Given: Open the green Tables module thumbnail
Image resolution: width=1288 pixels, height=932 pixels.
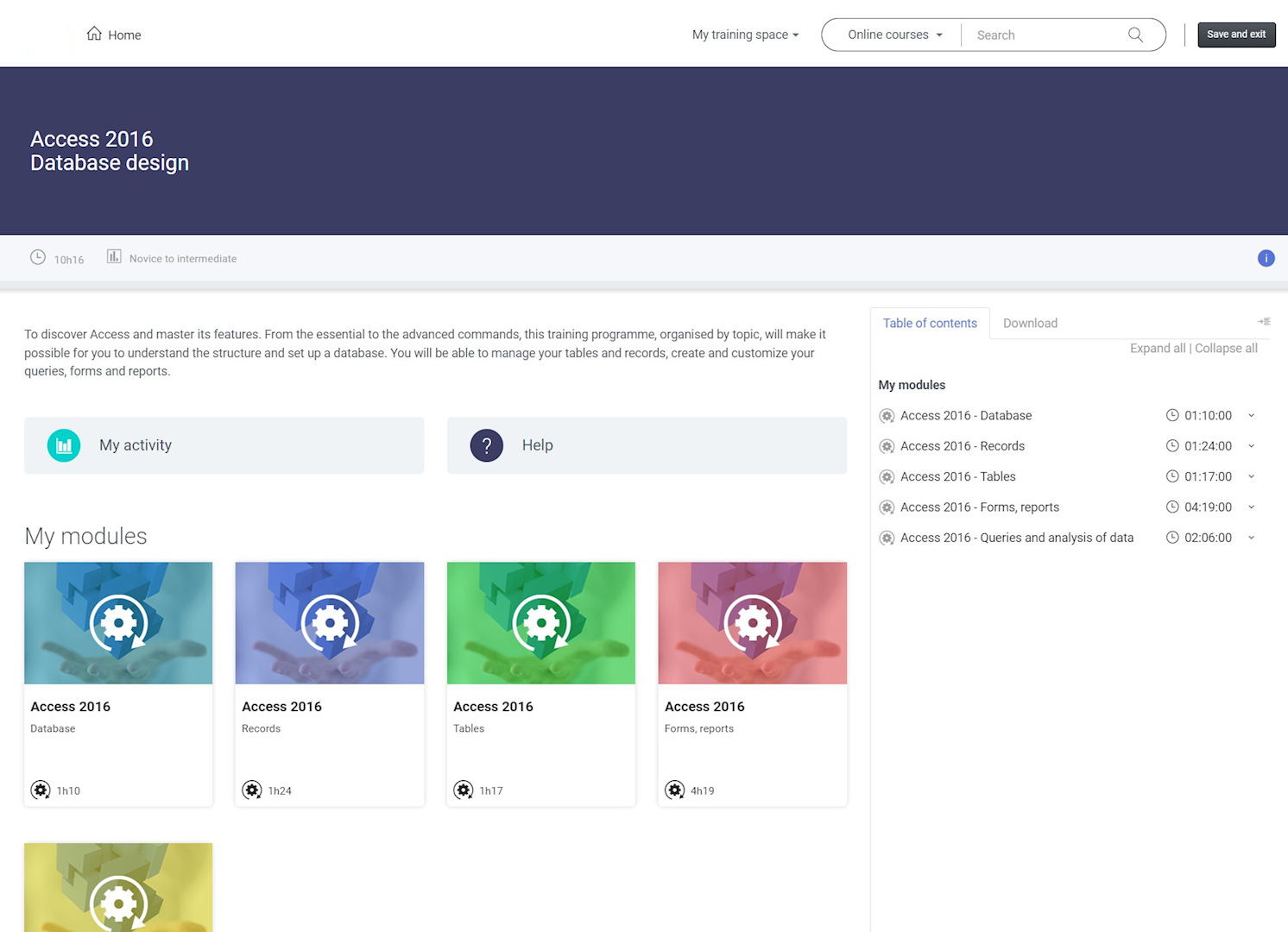Looking at the screenshot, I should pyautogui.click(x=541, y=623).
